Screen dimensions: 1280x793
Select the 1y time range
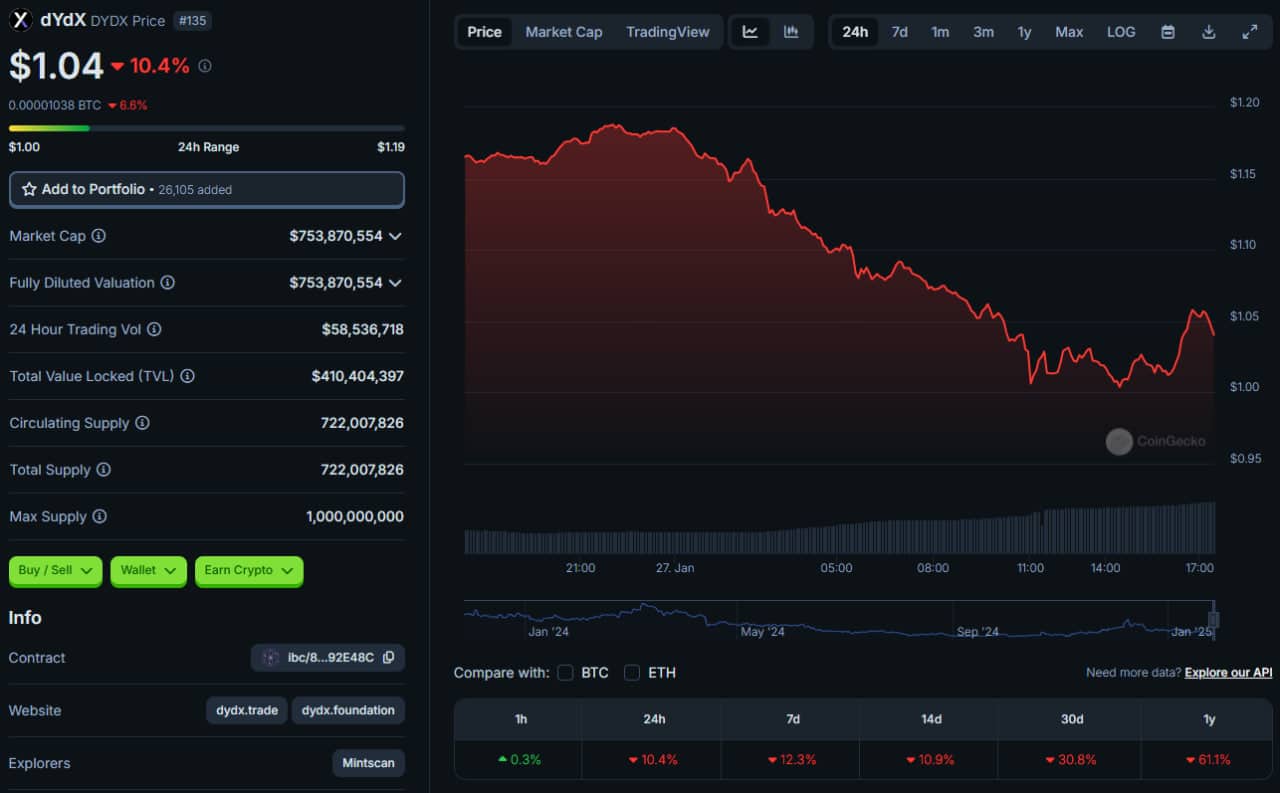coord(1025,32)
